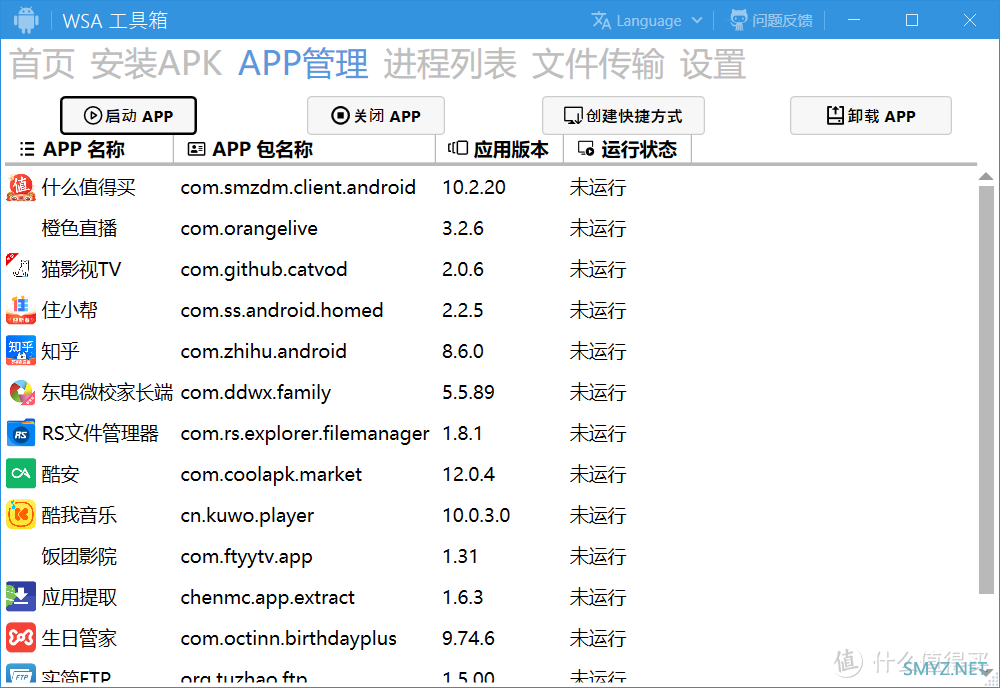
Task: Click version number 9.74.6
Action: point(469,638)
